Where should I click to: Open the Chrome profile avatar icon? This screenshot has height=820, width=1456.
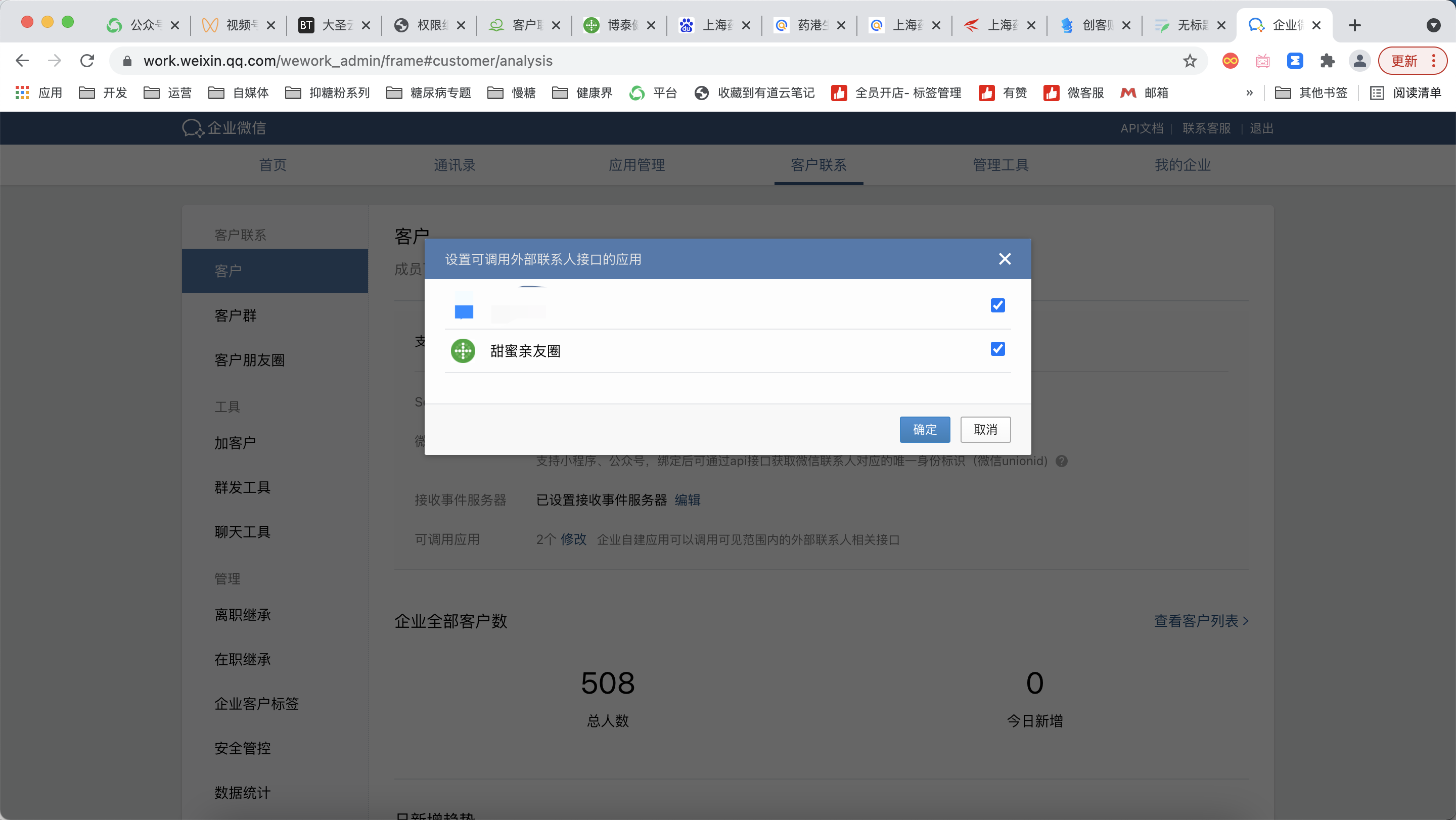coord(1359,61)
